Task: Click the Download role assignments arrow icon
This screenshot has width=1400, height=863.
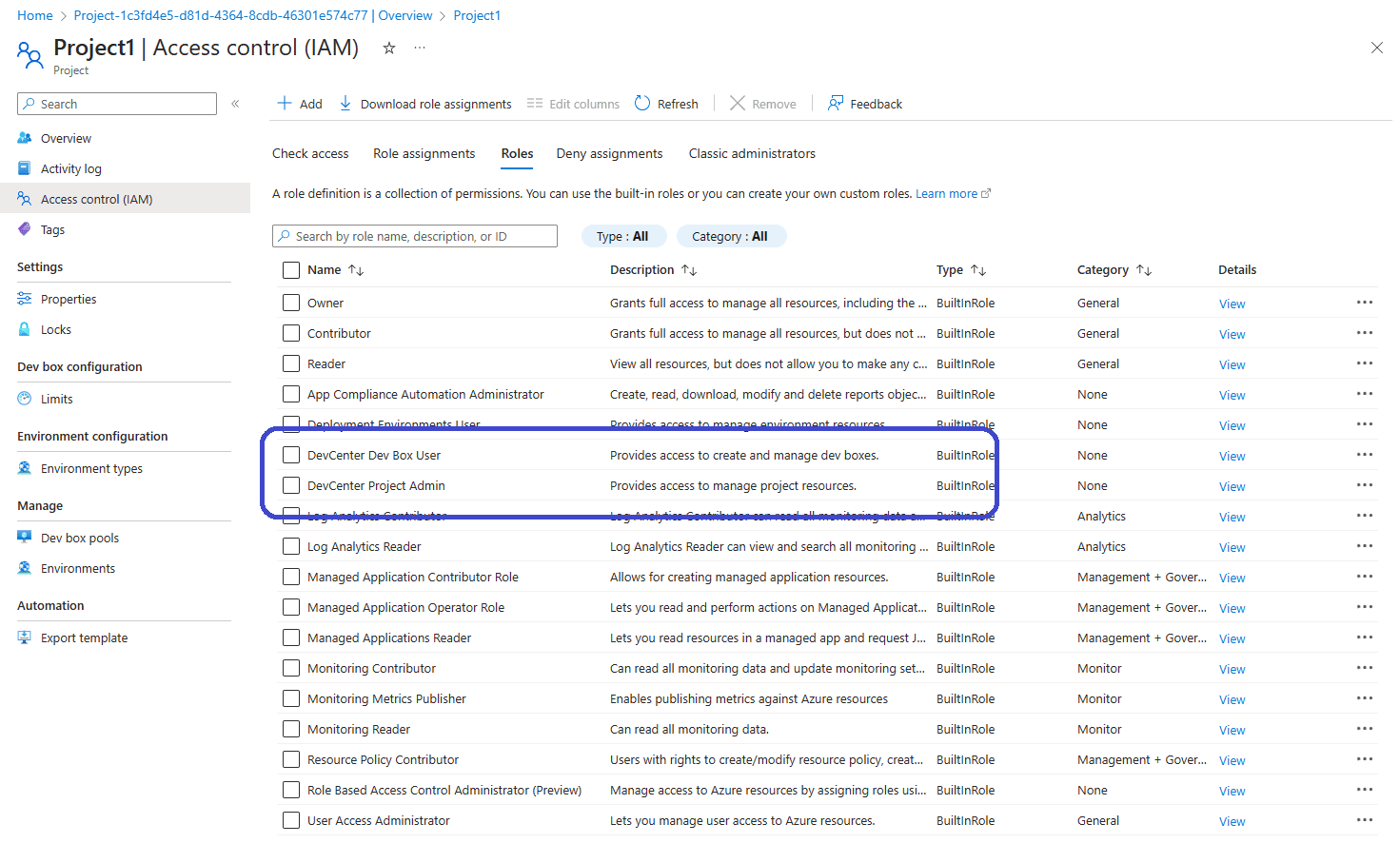Action: click(345, 104)
